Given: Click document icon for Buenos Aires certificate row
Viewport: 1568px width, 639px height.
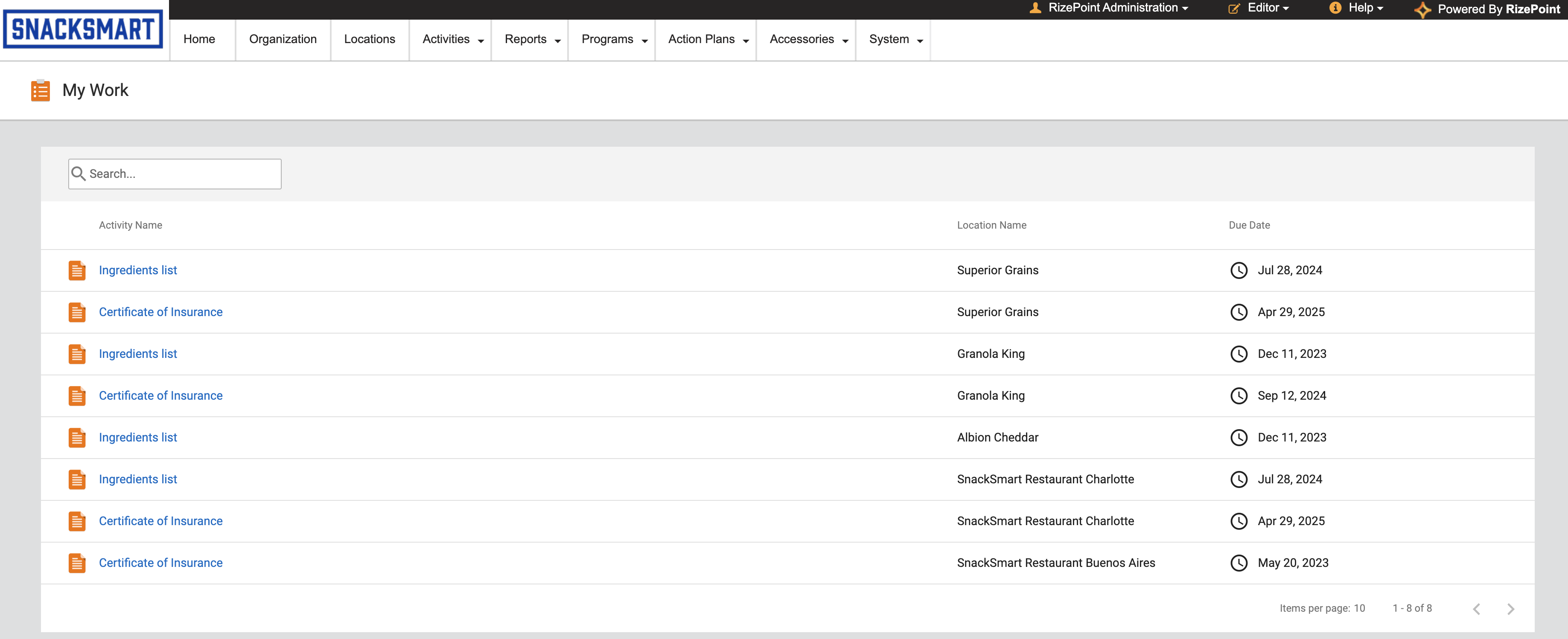Looking at the screenshot, I should tap(77, 563).
